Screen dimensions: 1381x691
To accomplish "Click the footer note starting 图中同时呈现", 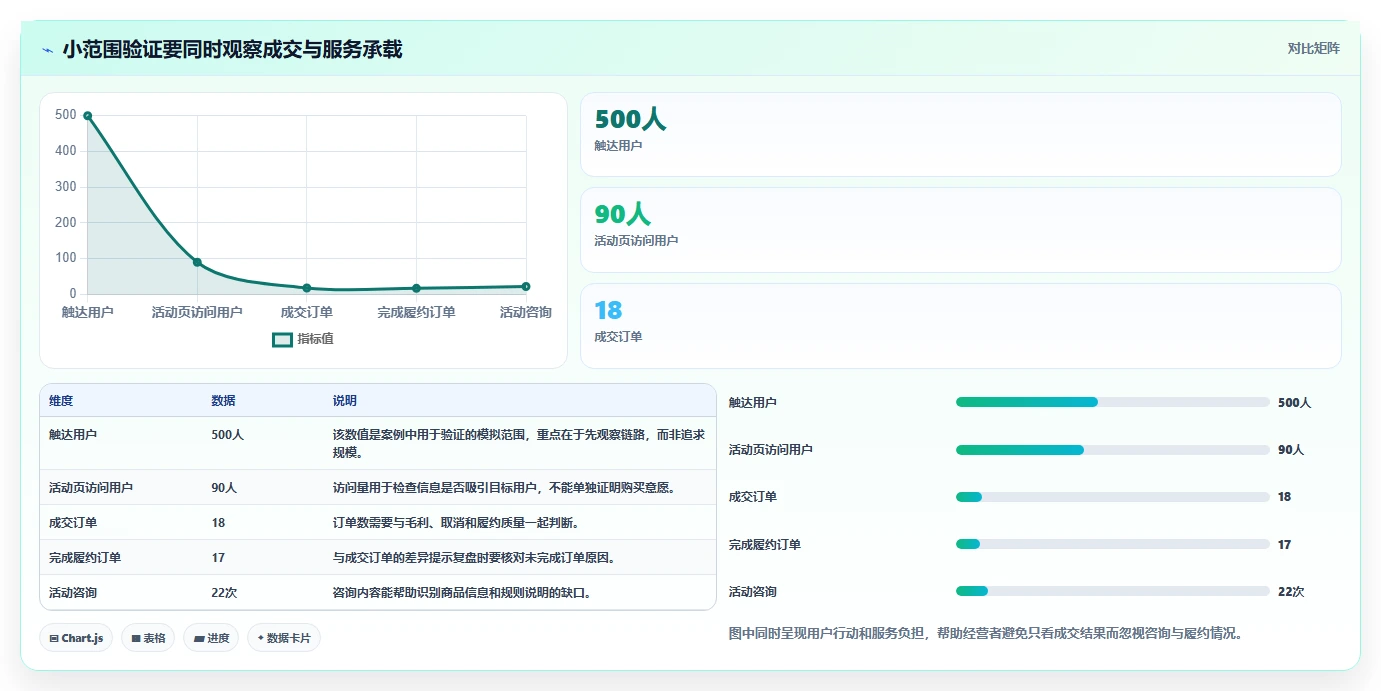I will coord(986,633).
